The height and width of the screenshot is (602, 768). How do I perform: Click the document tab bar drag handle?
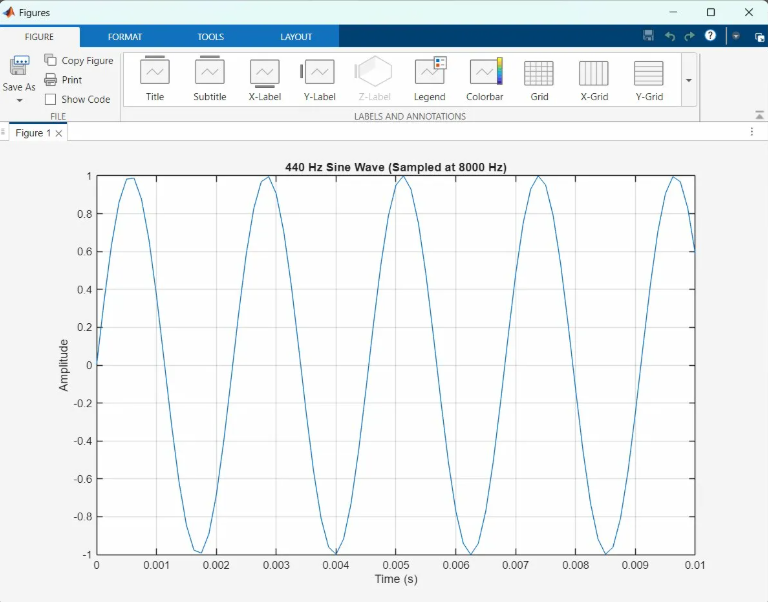coord(3,132)
